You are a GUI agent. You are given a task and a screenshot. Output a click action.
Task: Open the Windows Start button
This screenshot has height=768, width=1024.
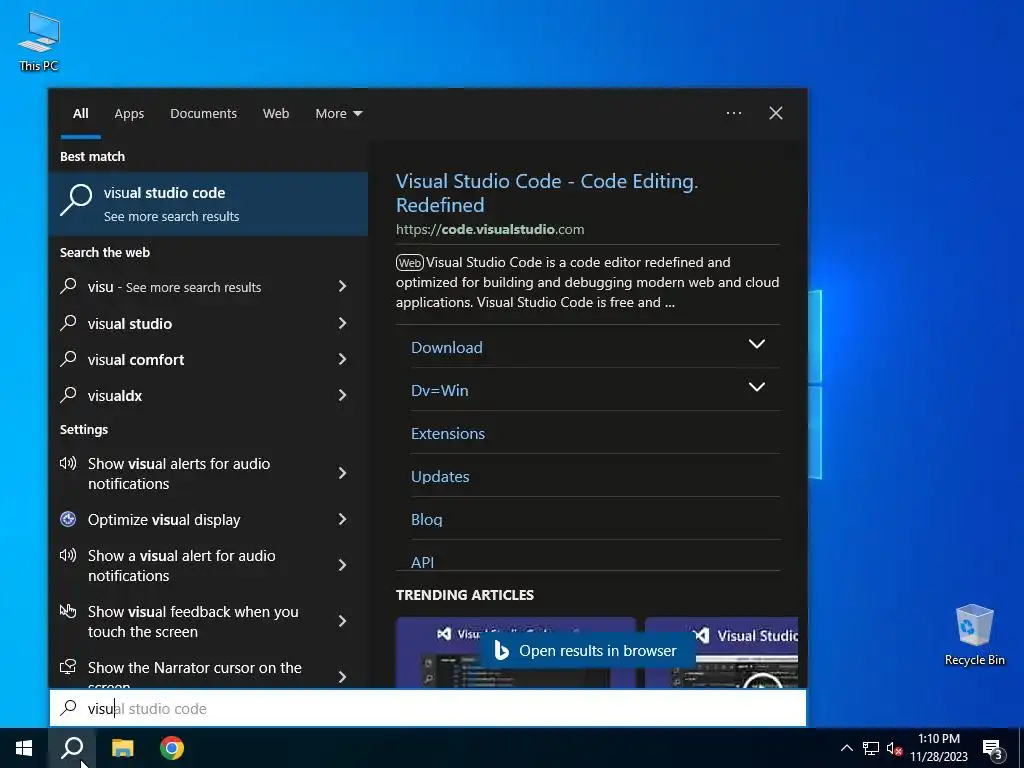(24, 748)
